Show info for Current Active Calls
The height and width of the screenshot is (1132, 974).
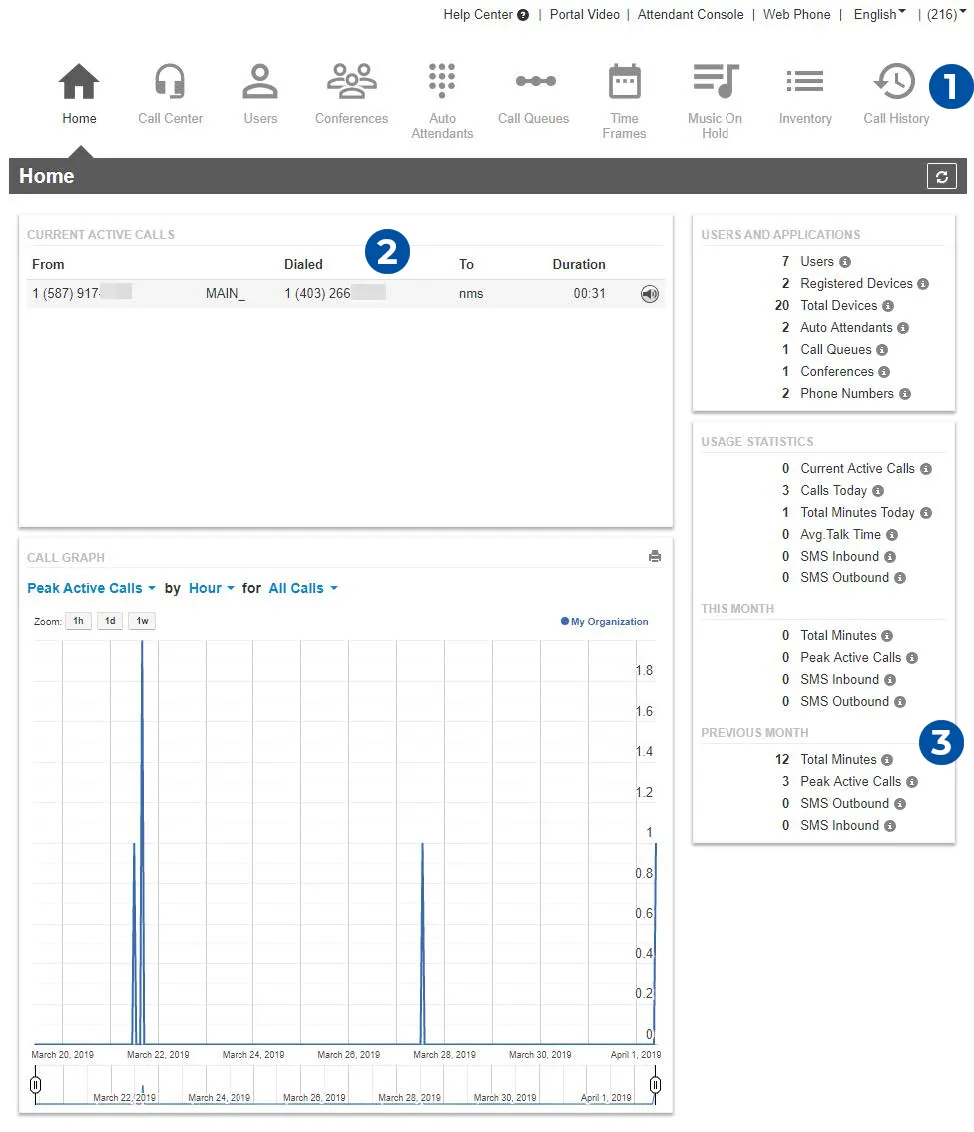pos(926,469)
